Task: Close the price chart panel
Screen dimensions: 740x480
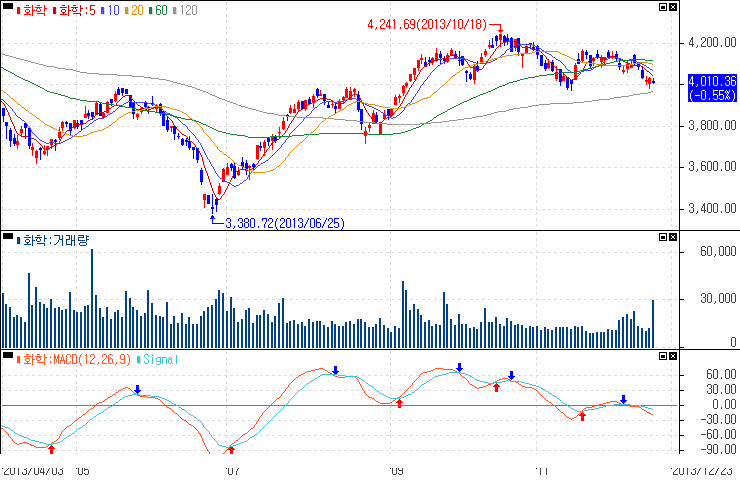Action: [x=673, y=7]
